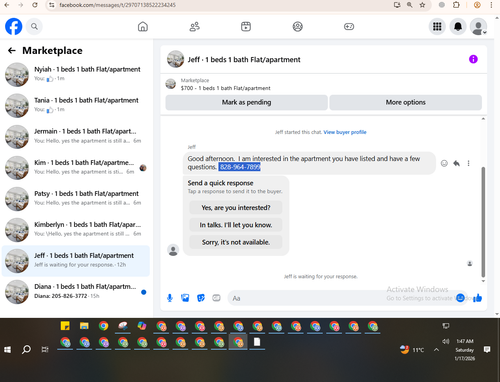Click the address bar URL
Viewport: 500px width, 382px height.
(117, 5)
